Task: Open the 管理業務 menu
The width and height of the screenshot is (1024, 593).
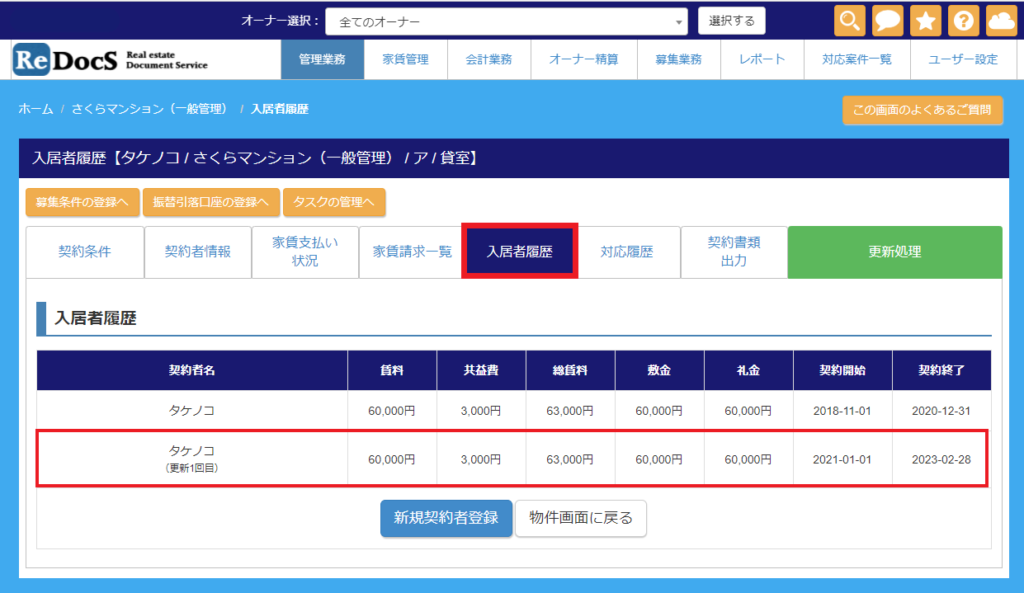Action: 322,59
